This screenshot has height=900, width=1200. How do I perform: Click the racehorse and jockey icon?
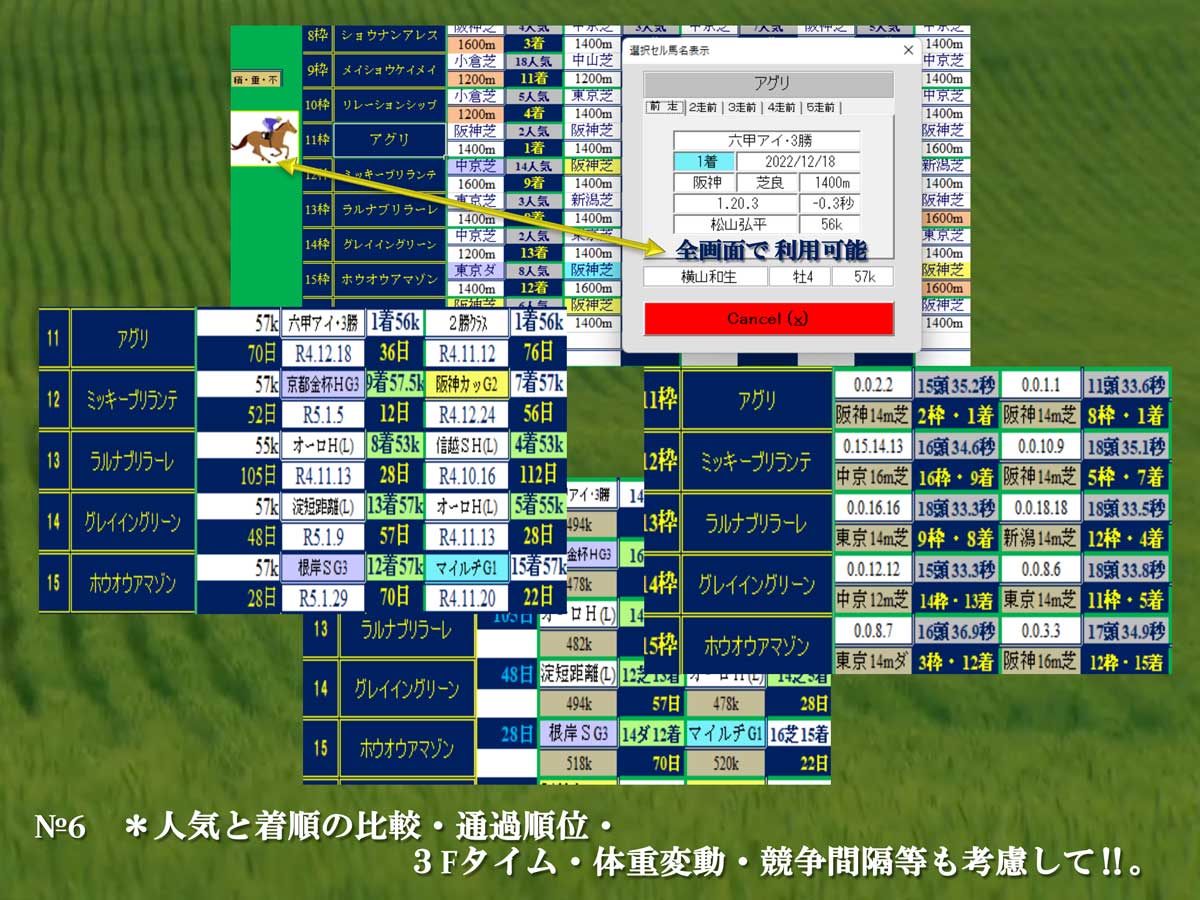(265, 138)
